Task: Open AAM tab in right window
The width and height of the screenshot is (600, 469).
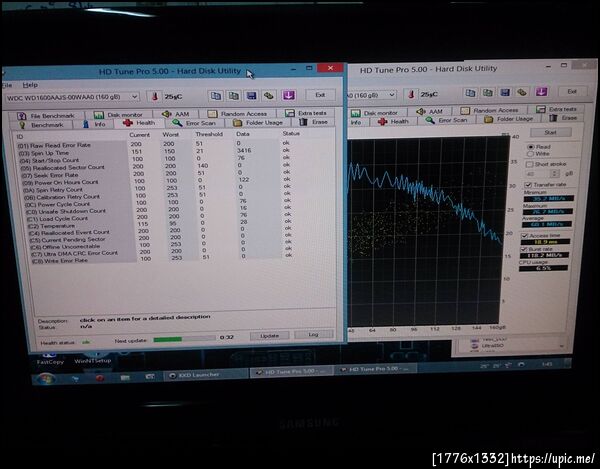Action: (x=429, y=111)
